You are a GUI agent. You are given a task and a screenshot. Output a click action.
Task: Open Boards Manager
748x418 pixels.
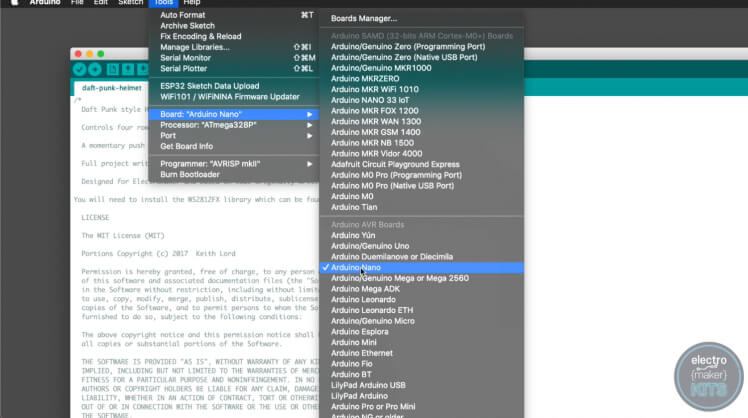pyautogui.click(x=422, y=19)
